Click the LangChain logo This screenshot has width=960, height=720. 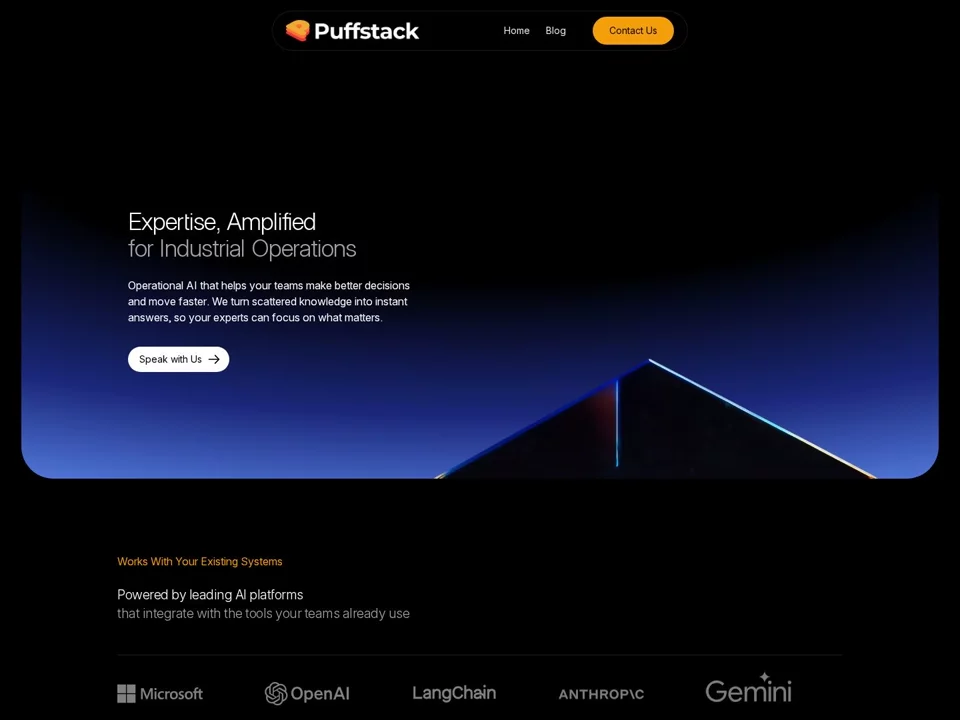pyautogui.click(x=454, y=693)
